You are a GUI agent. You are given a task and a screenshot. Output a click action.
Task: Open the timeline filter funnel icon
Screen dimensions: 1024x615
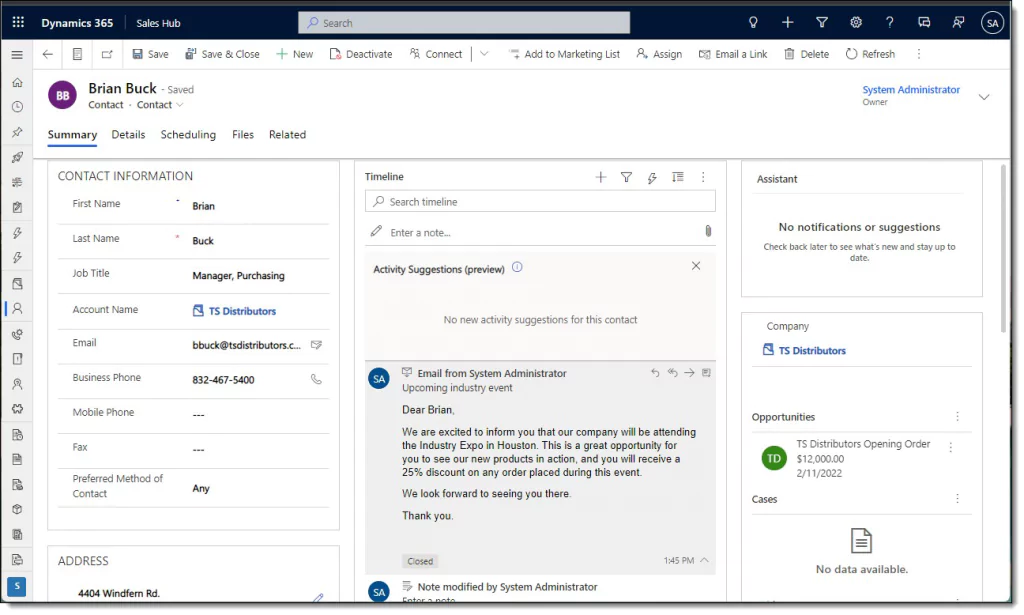(x=626, y=177)
